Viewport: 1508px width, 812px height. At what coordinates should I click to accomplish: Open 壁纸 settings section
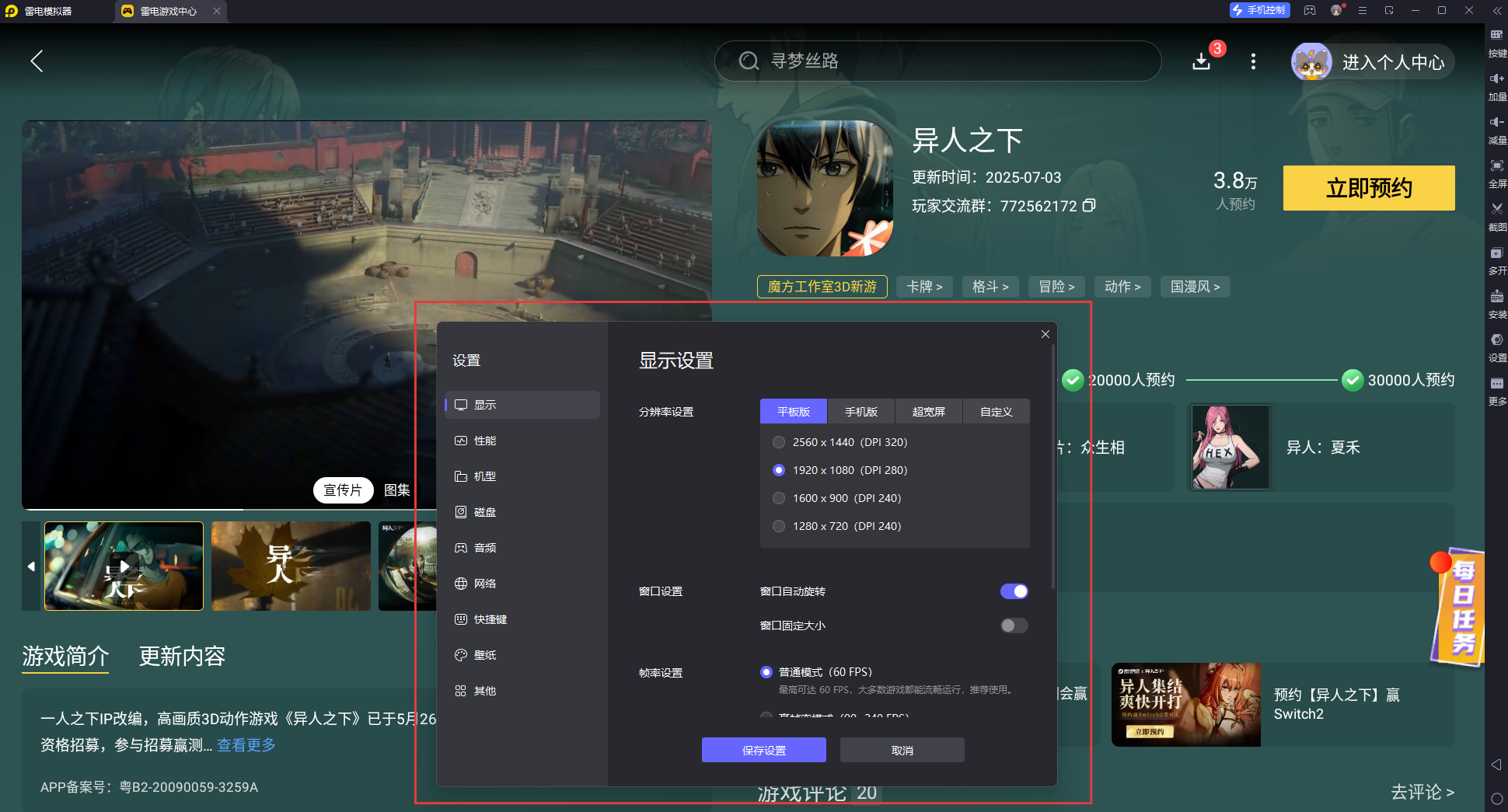[x=522, y=655]
